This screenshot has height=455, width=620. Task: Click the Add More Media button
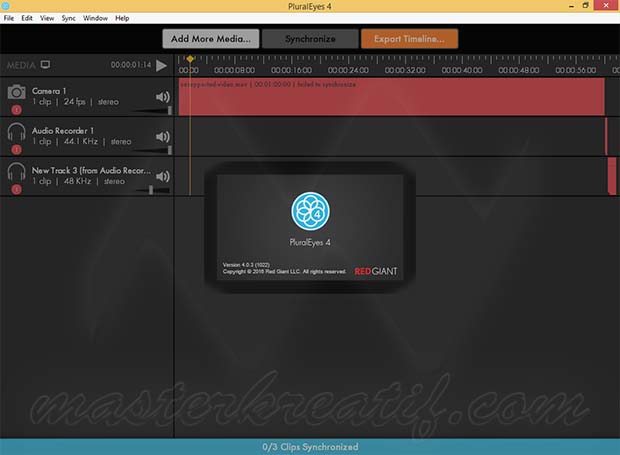pyautogui.click(x=211, y=39)
